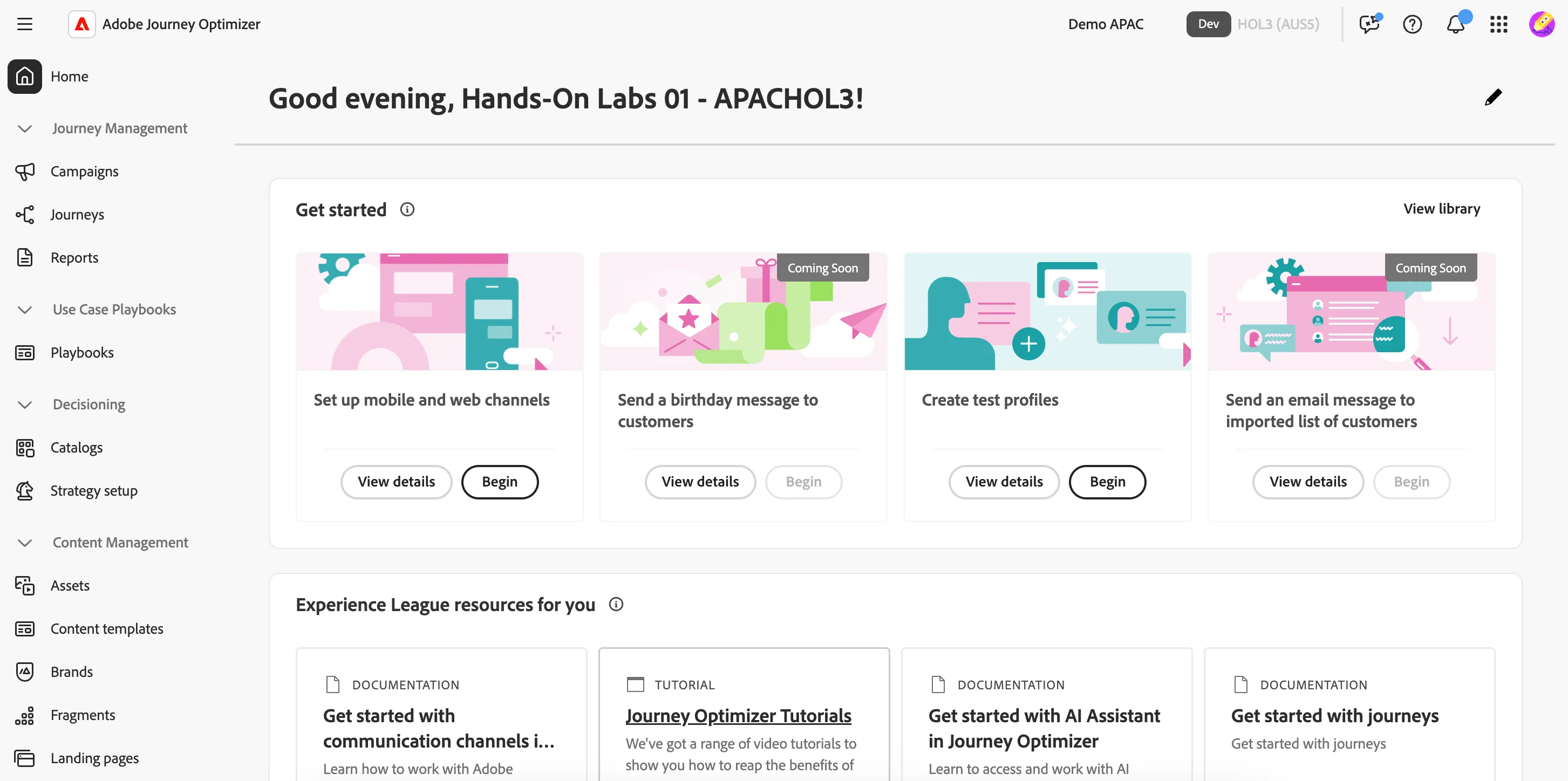Click the Create test profiles card image
The height and width of the screenshot is (781, 1568).
(1047, 312)
